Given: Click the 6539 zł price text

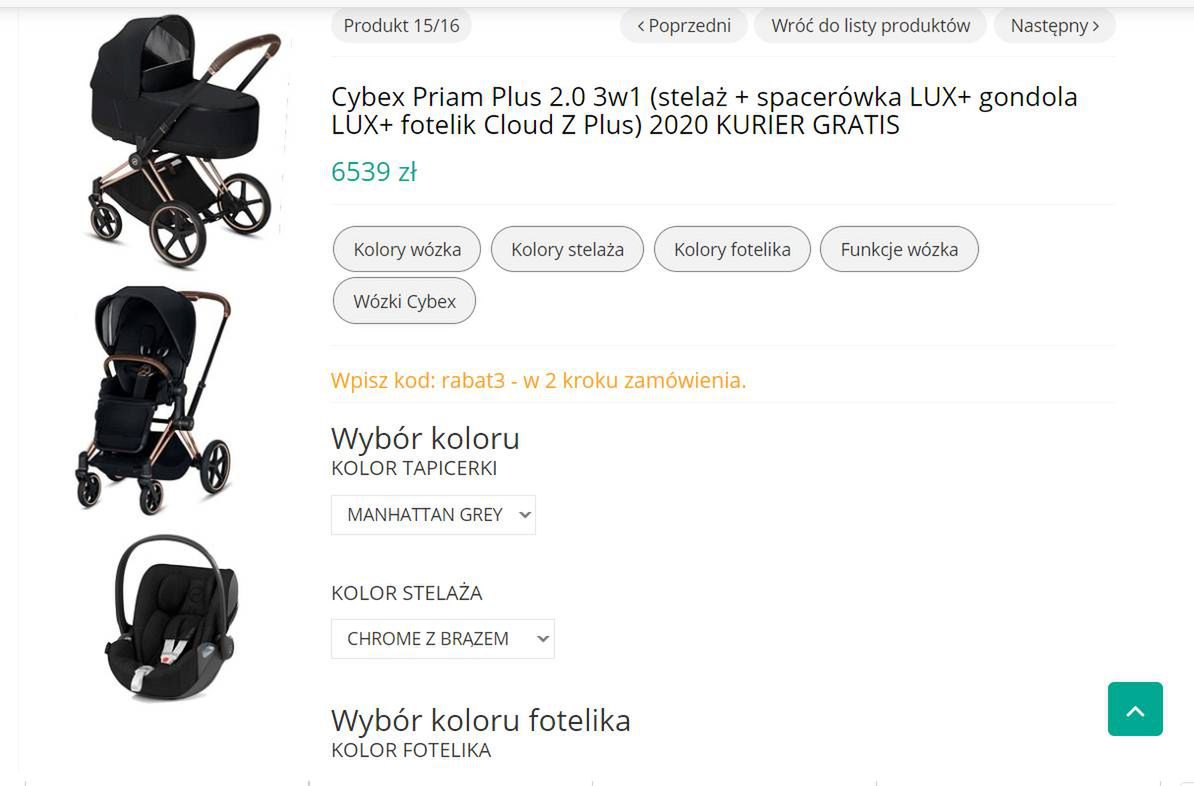Looking at the screenshot, I should 374,172.
